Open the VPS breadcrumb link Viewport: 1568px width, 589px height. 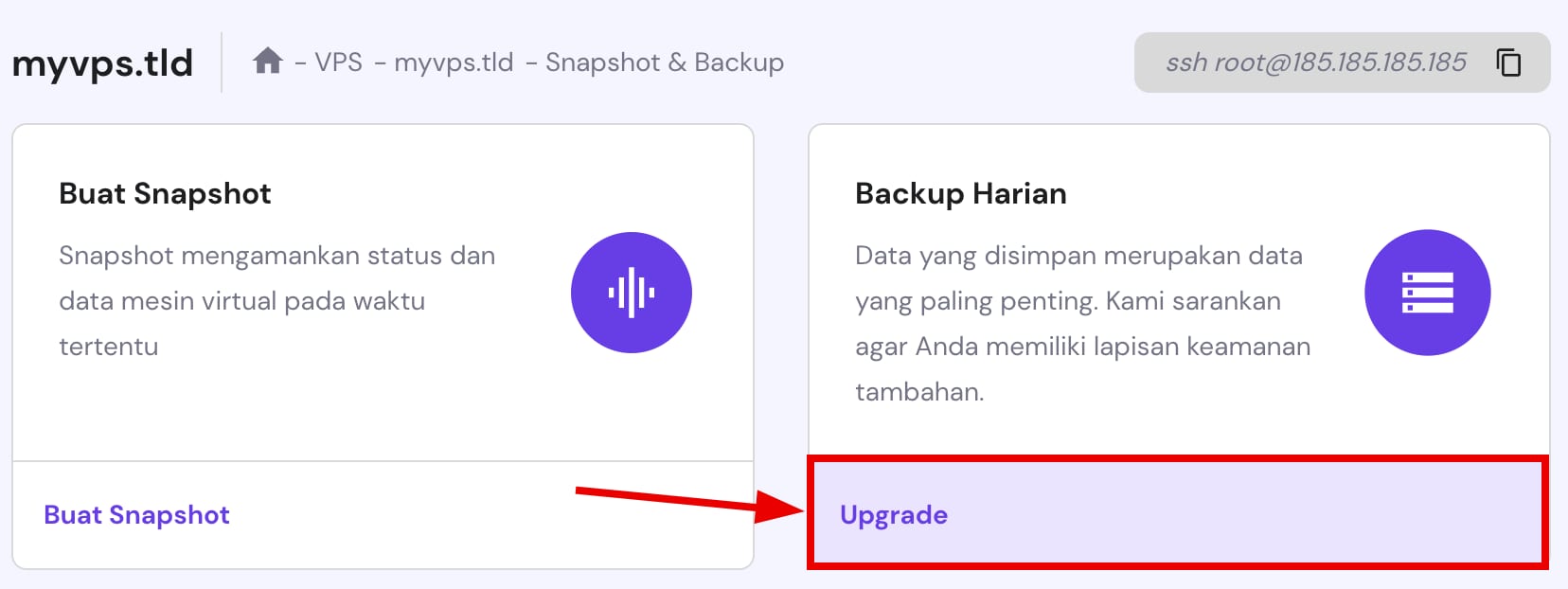click(x=338, y=62)
